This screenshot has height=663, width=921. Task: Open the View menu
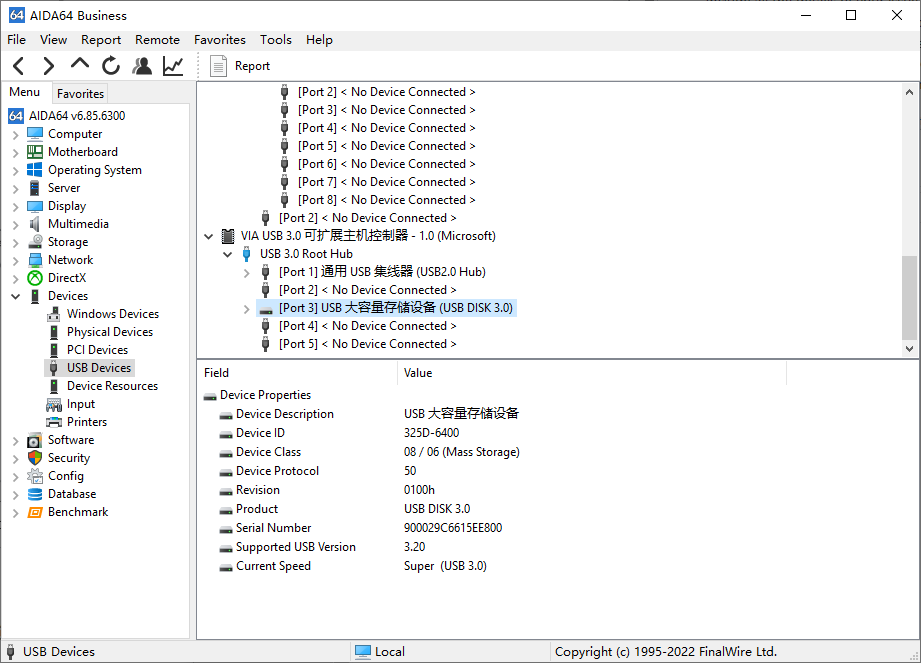tap(53, 39)
